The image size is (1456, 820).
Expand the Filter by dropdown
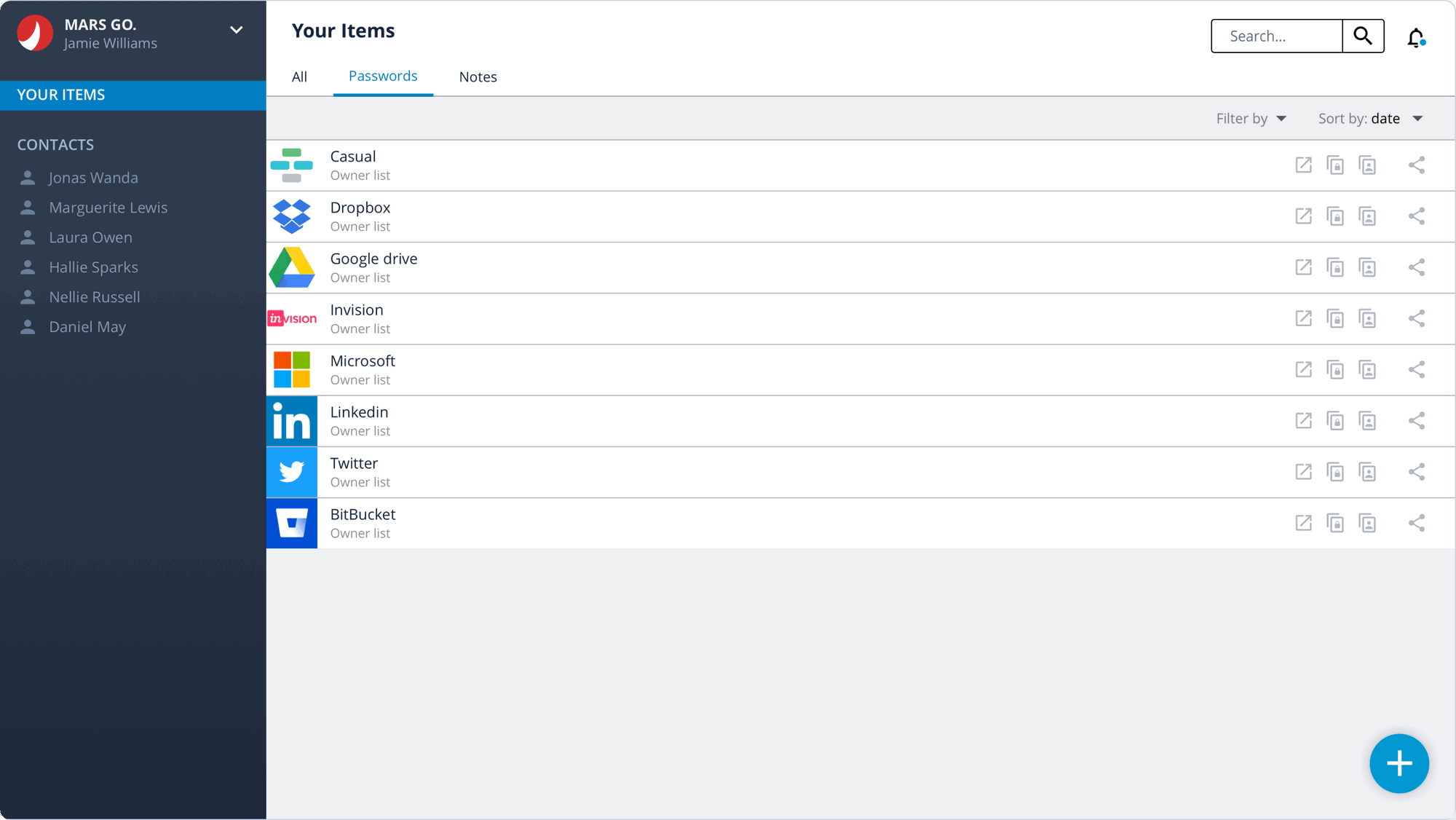[1251, 118]
